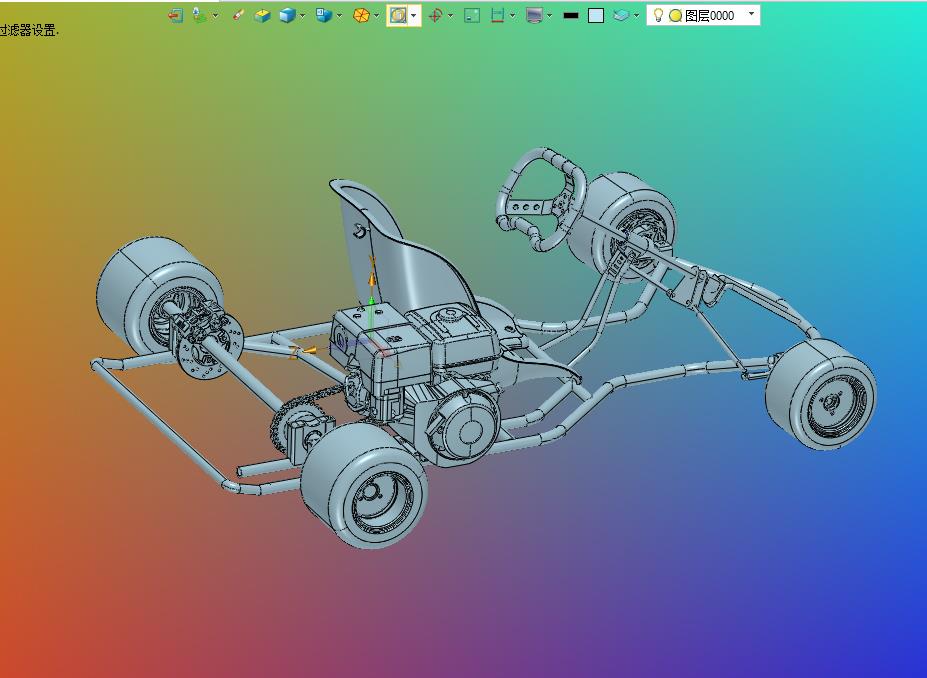
Task: Expand the red crosshair icon dropdown
Action: [x=450, y=16]
